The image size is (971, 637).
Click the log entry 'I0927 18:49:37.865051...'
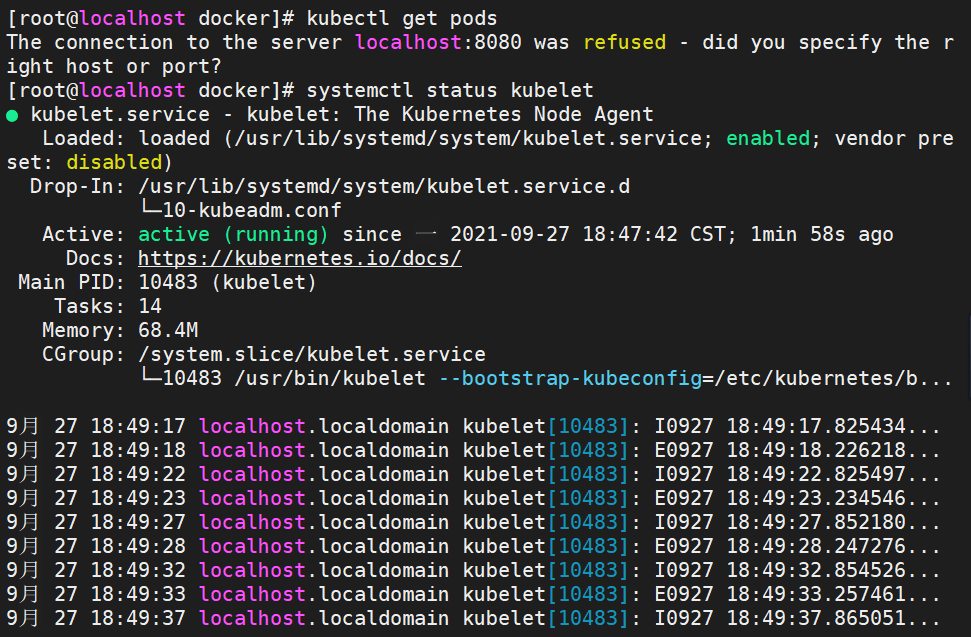[x=798, y=618]
